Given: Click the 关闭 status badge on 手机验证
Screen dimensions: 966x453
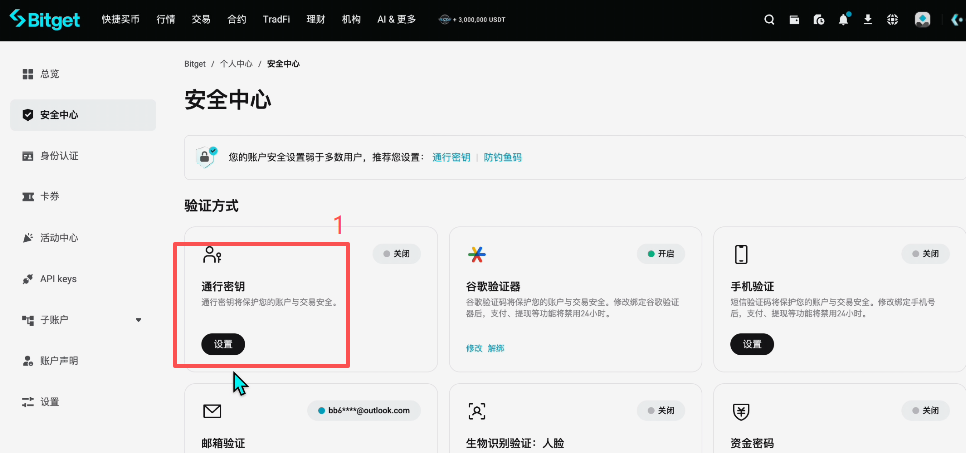Looking at the screenshot, I should tap(926, 253).
